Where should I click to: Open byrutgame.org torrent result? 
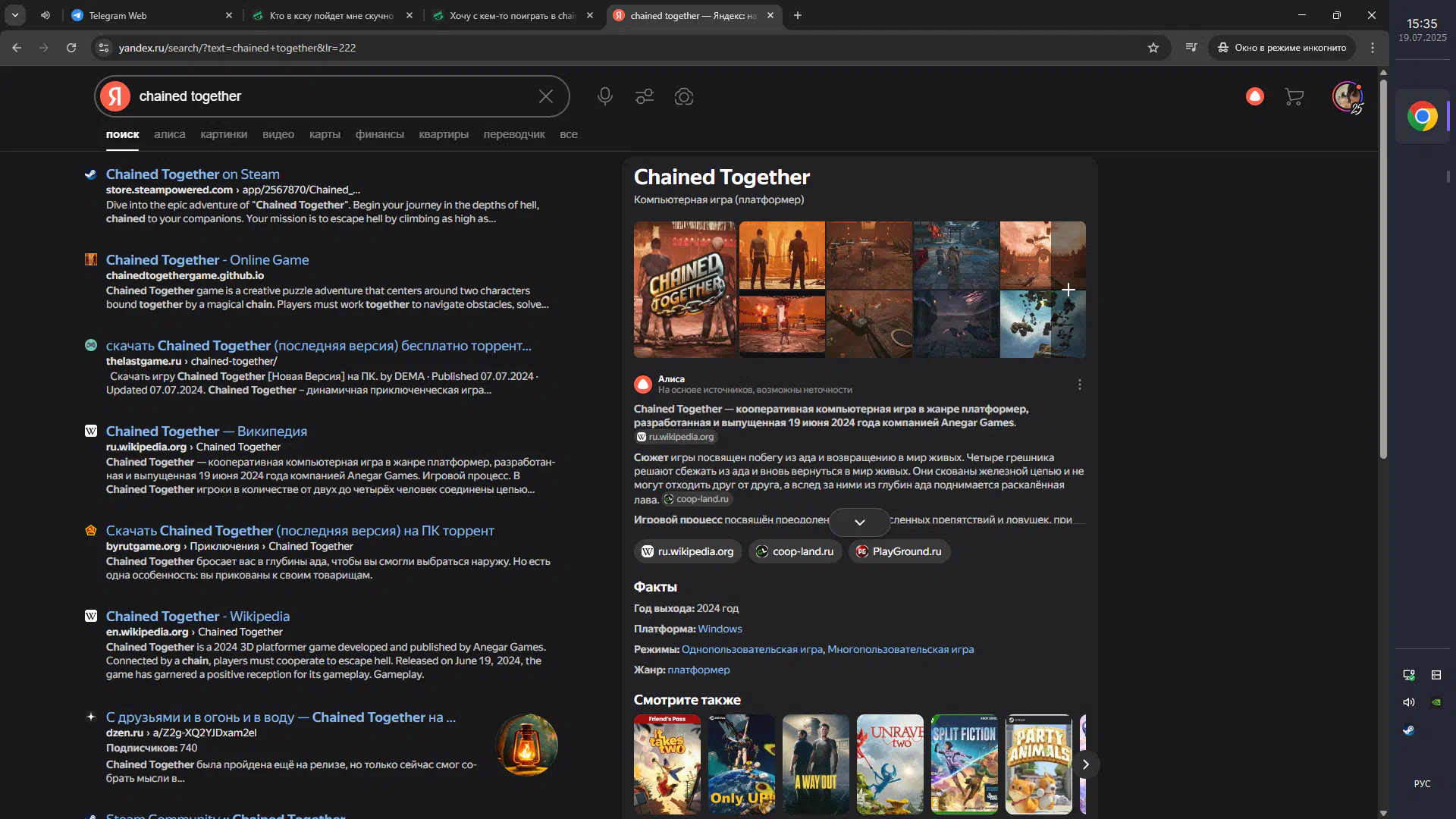point(300,531)
